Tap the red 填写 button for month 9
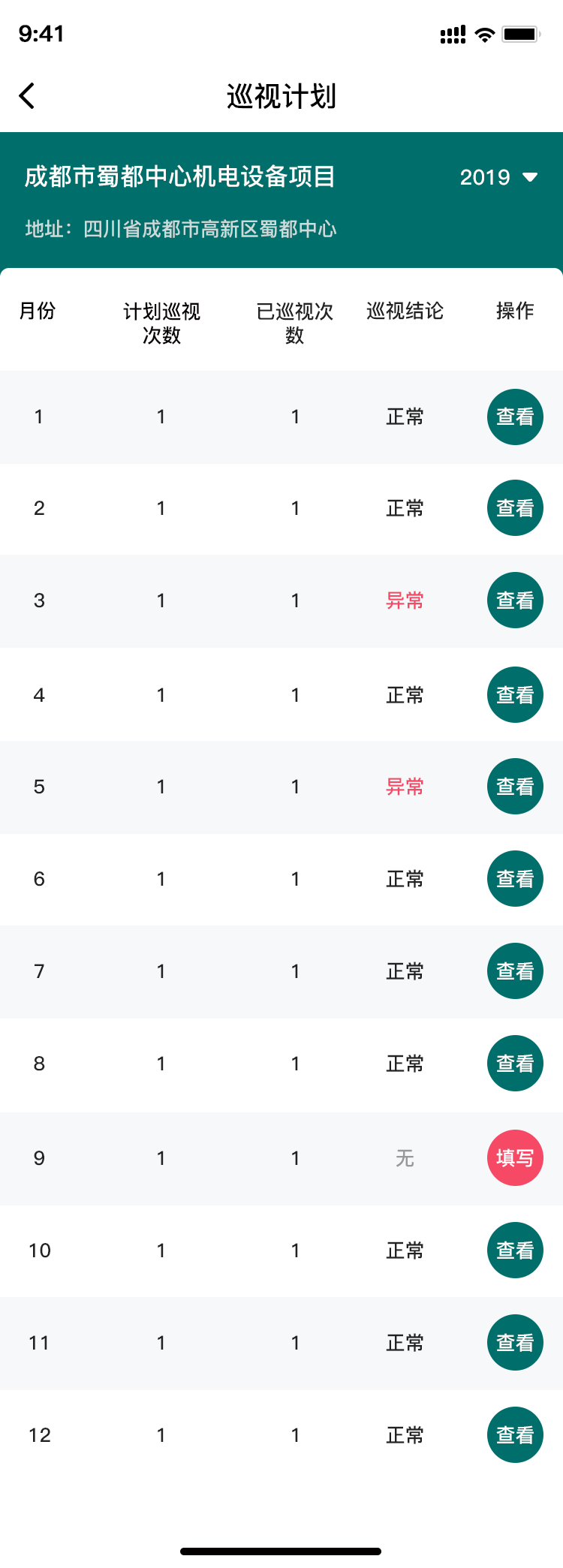The image size is (563, 1568). [x=515, y=1158]
